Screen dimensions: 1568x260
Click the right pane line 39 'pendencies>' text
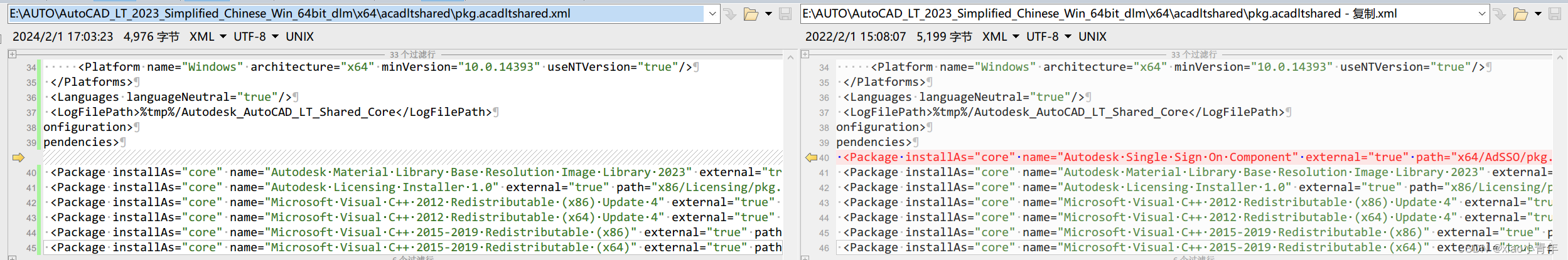click(x=874, y=142)
